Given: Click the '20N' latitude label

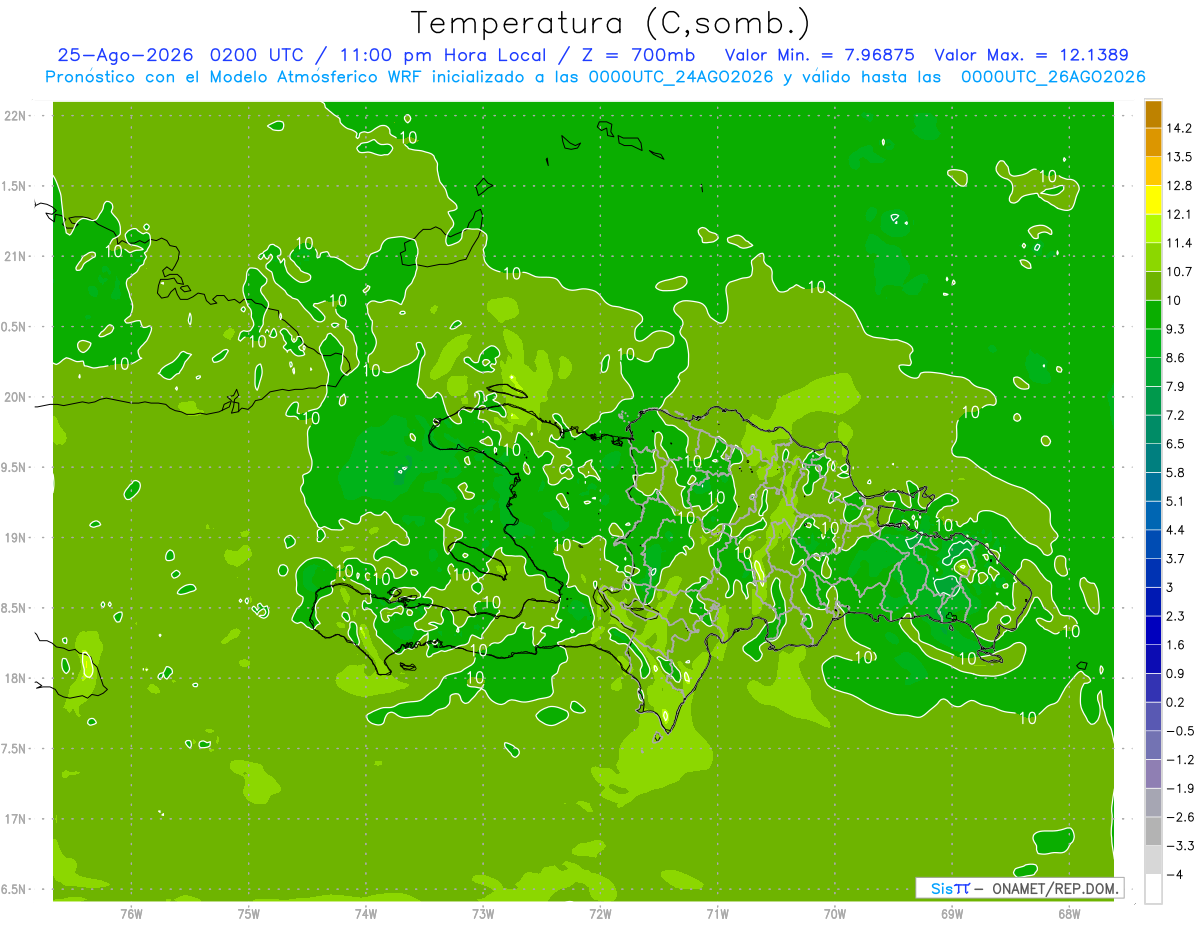Looking at the screenshot, I should 14,397.
